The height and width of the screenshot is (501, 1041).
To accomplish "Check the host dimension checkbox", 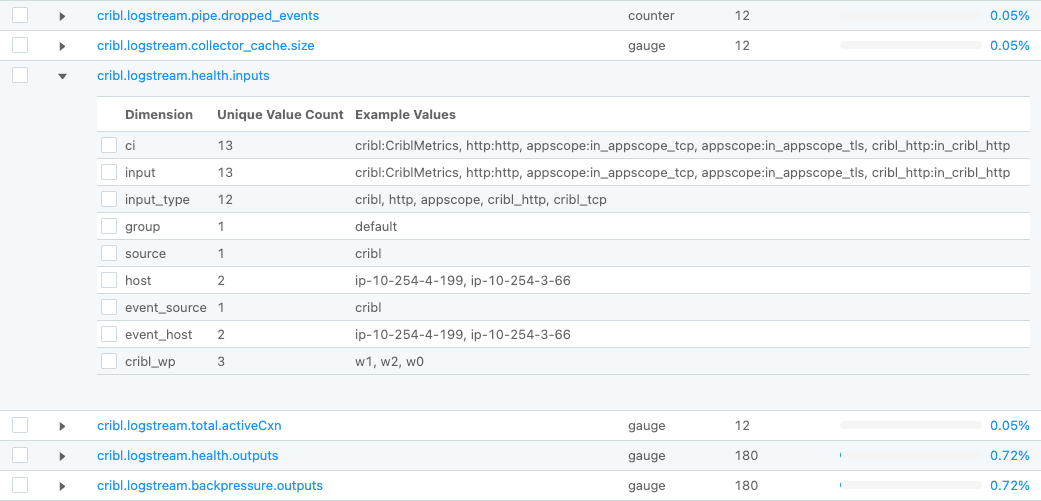I will 109,281.
